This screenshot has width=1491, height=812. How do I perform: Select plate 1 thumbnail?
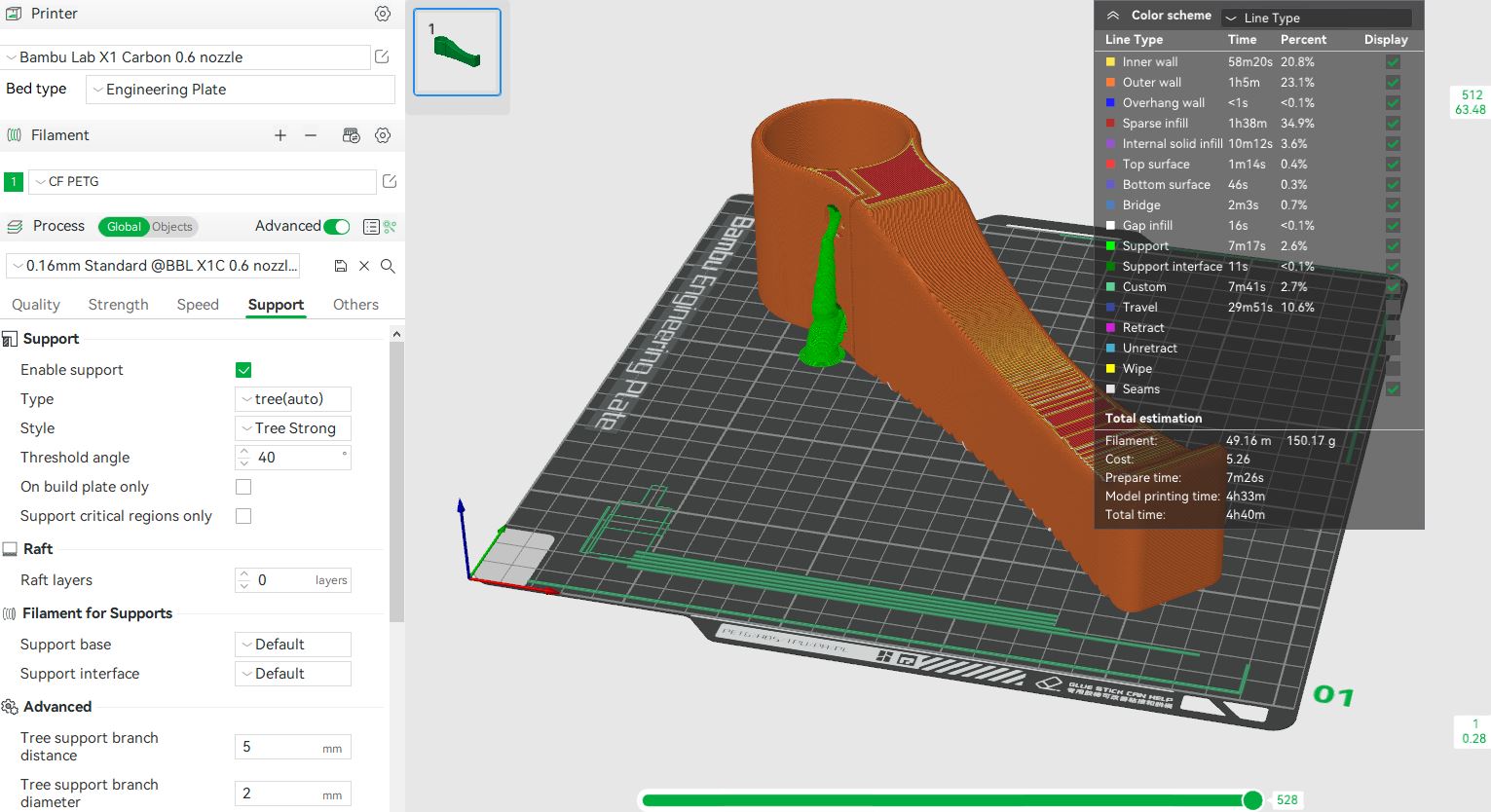[x=457, y=52]
